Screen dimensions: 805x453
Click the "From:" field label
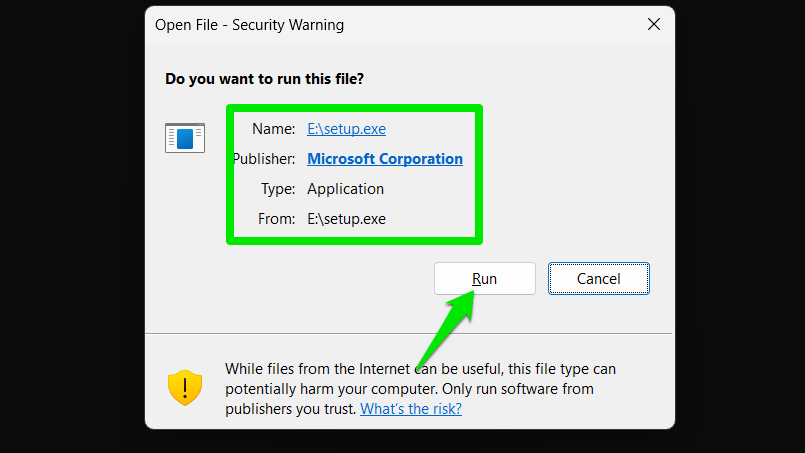point(276,219)
